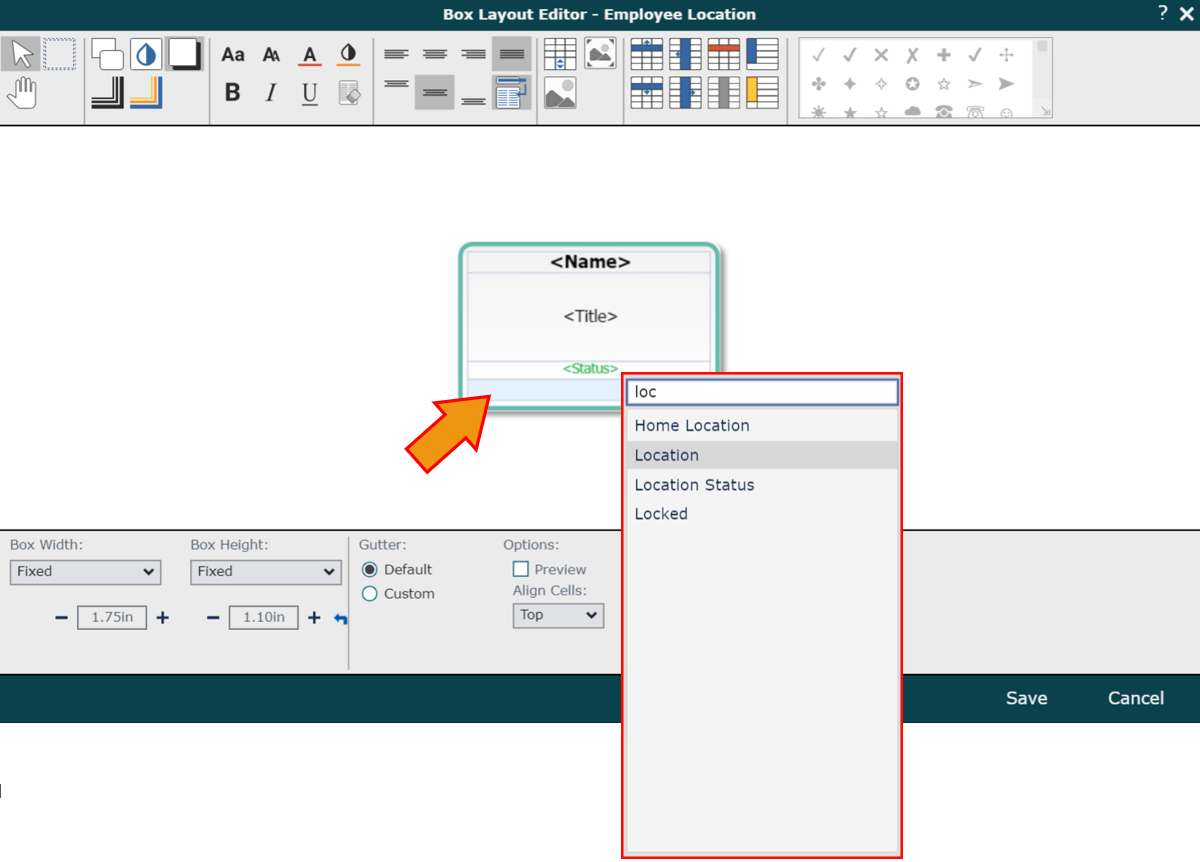Insert a column to the right

(686, 93)
